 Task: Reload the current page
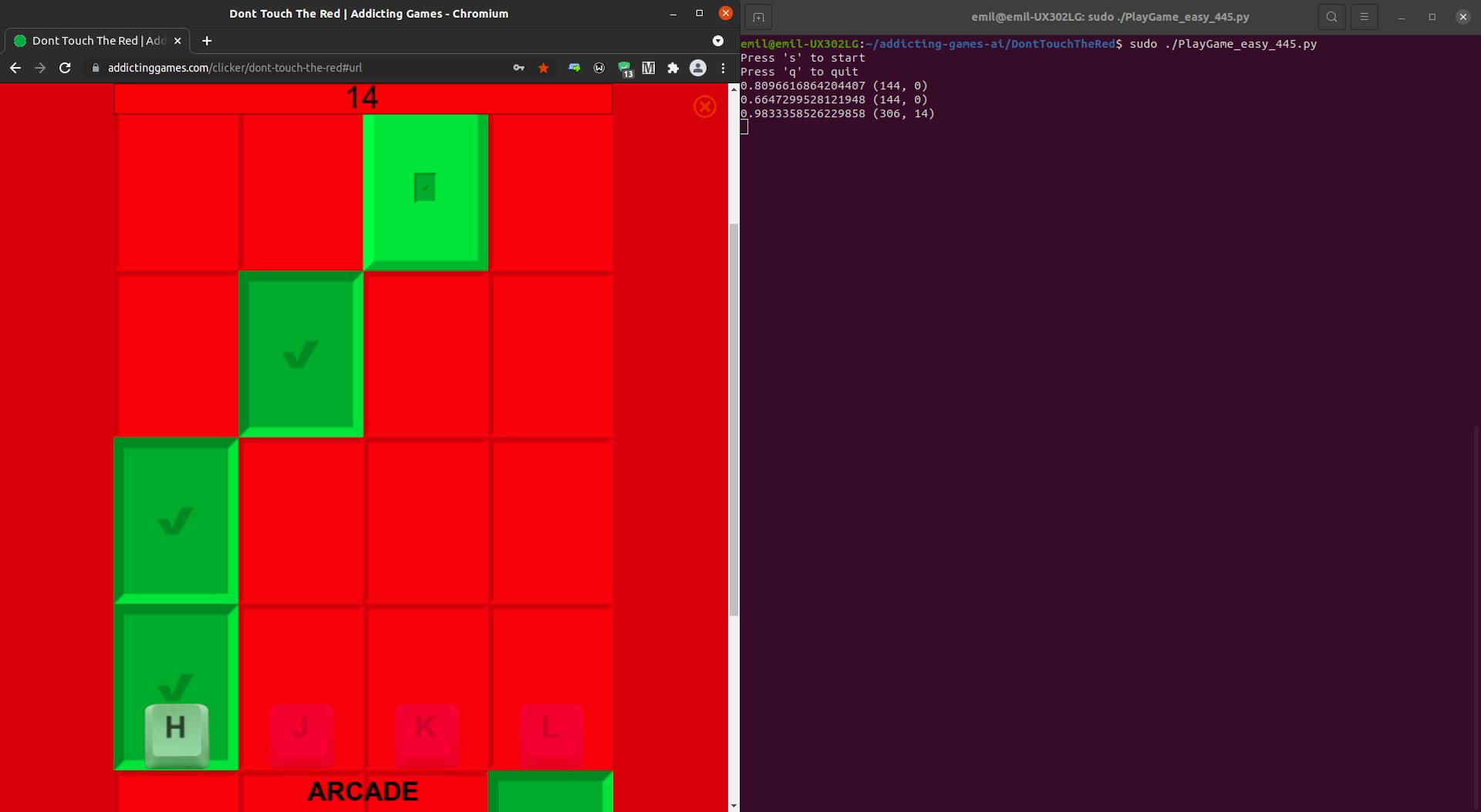(65, 68)
